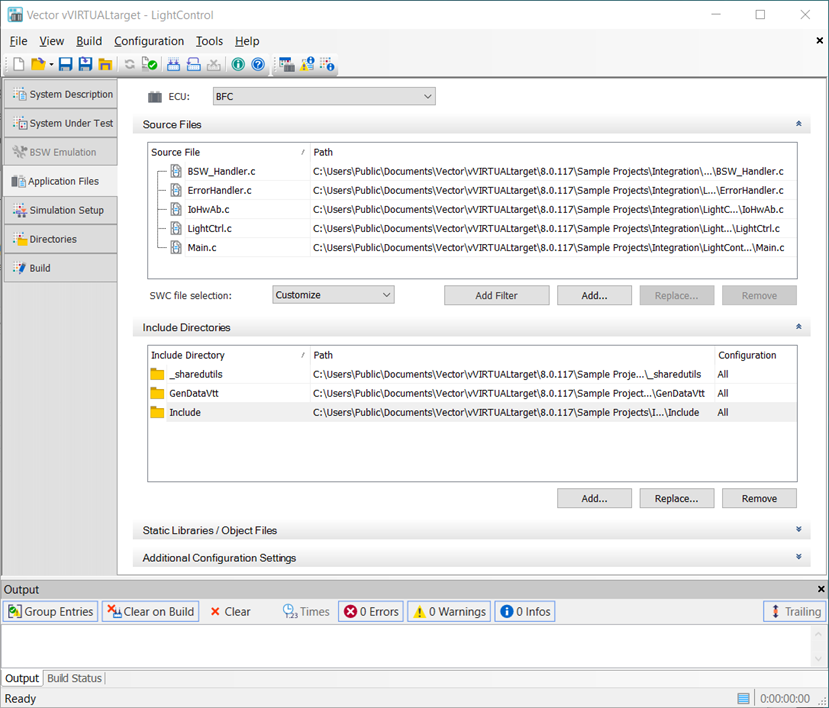
Task: Toggle Clear on Build option
Action: click(151, 612)
